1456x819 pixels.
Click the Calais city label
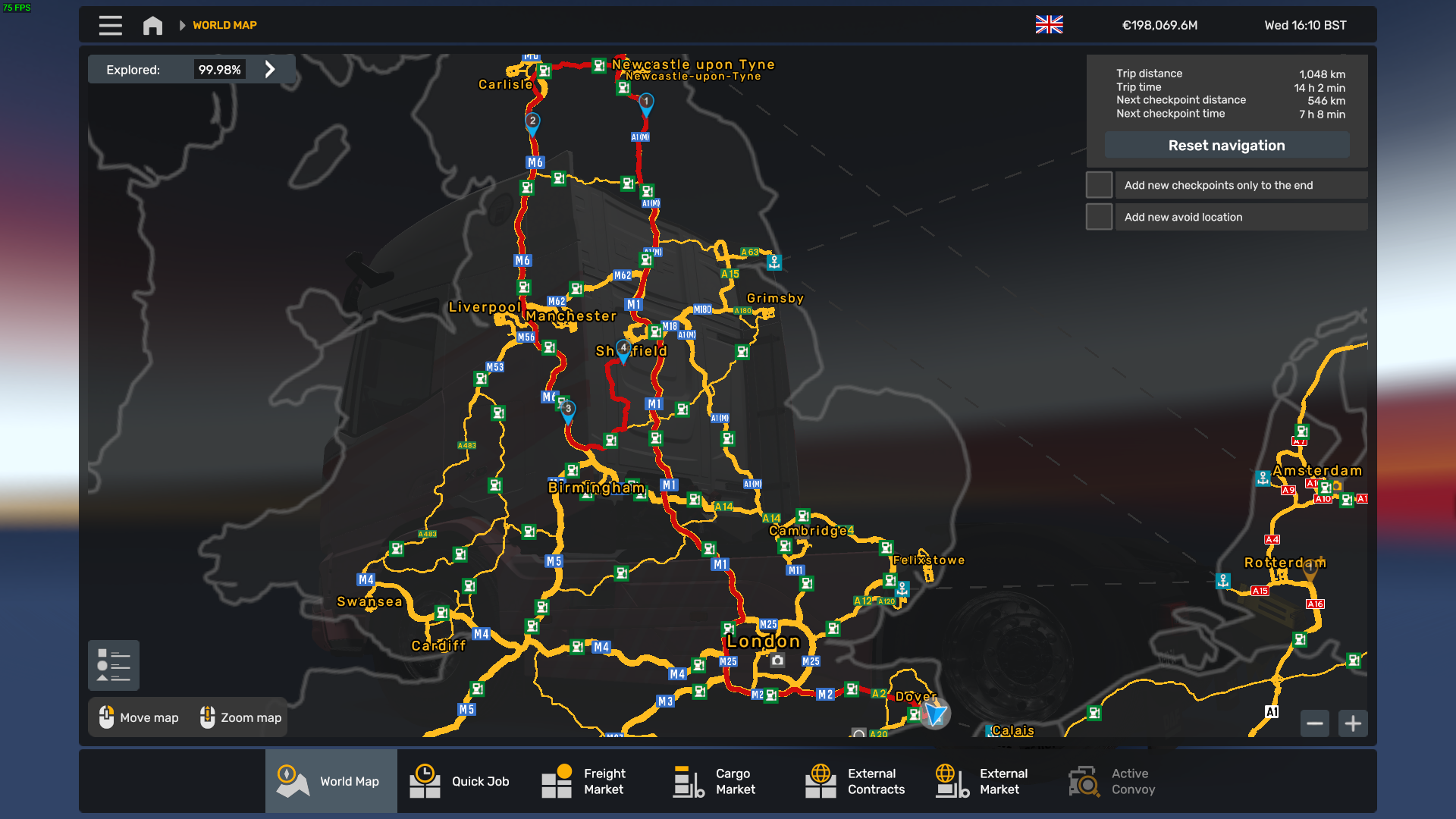point(1013,730)
